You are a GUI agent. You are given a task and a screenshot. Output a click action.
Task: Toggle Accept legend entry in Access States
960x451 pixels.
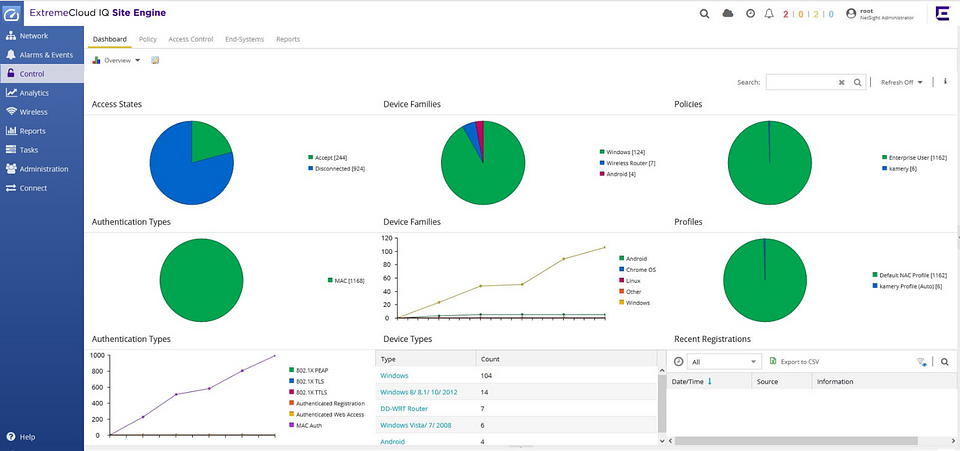click(330, 157)
